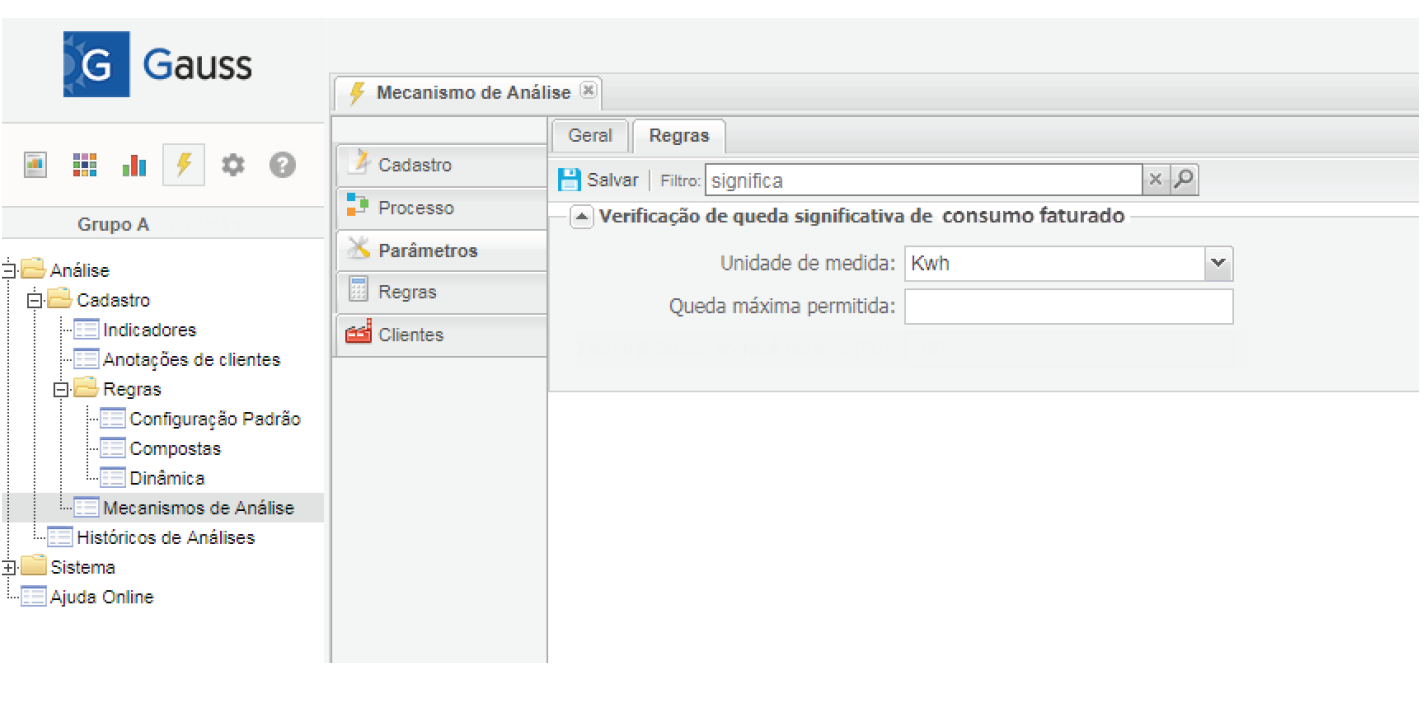1428x720 pixels.
Task: Open the Clientes side tab
Action: click(x=410, y=335)
